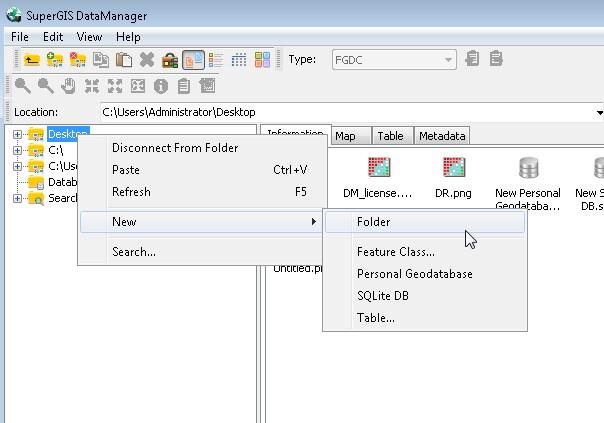Select the Zoom Out magnifier tool

click(x=45, y=86)
